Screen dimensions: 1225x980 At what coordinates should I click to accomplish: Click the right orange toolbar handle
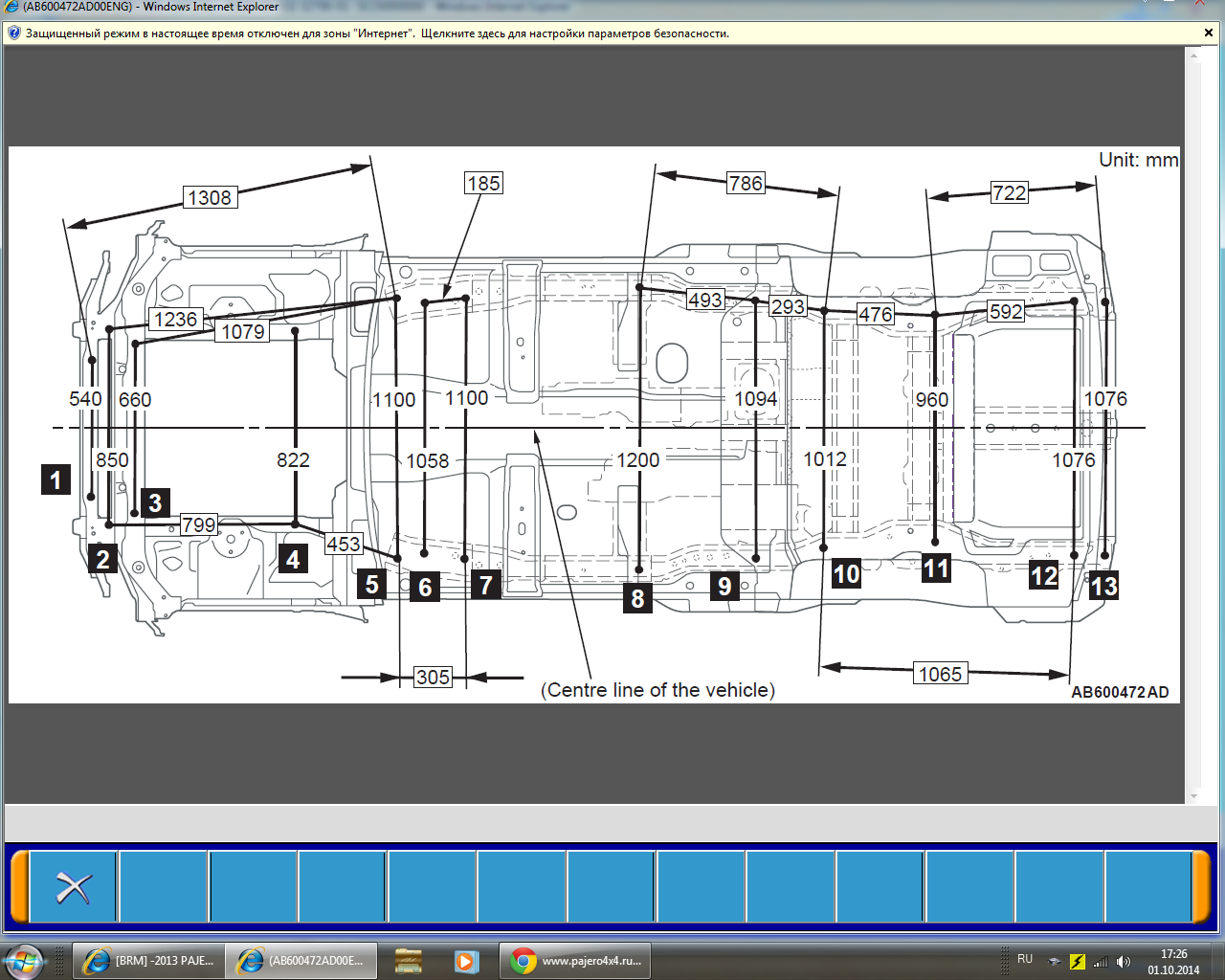1201,887
